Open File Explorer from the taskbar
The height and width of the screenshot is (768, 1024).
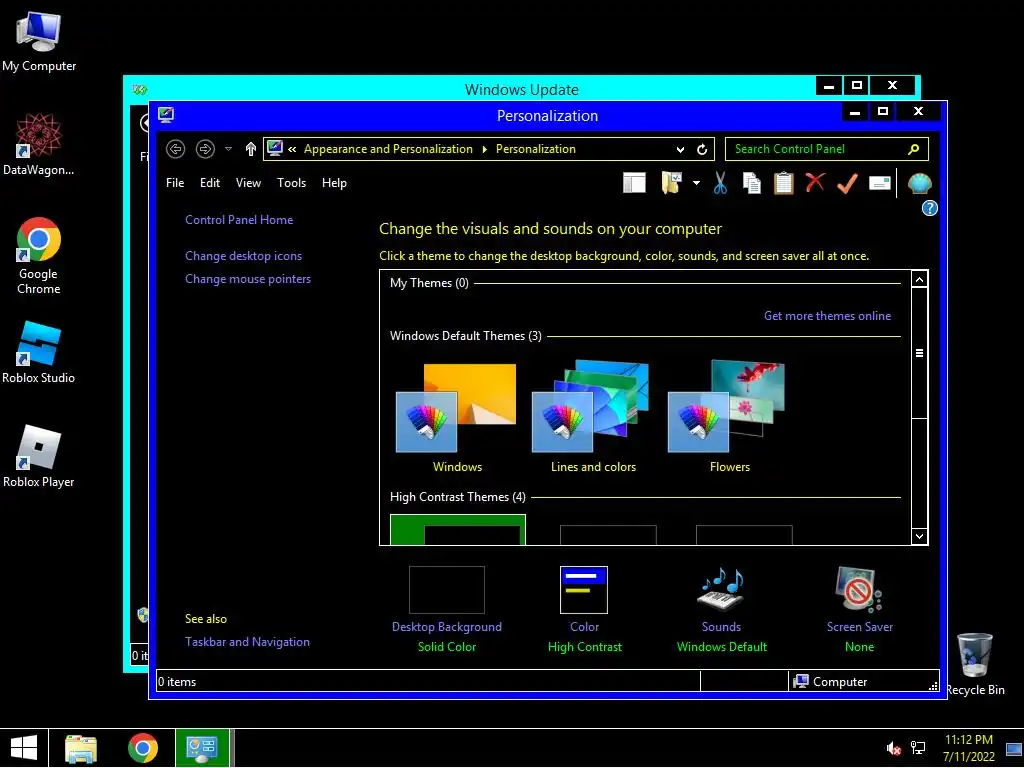[x=81, y=748]
